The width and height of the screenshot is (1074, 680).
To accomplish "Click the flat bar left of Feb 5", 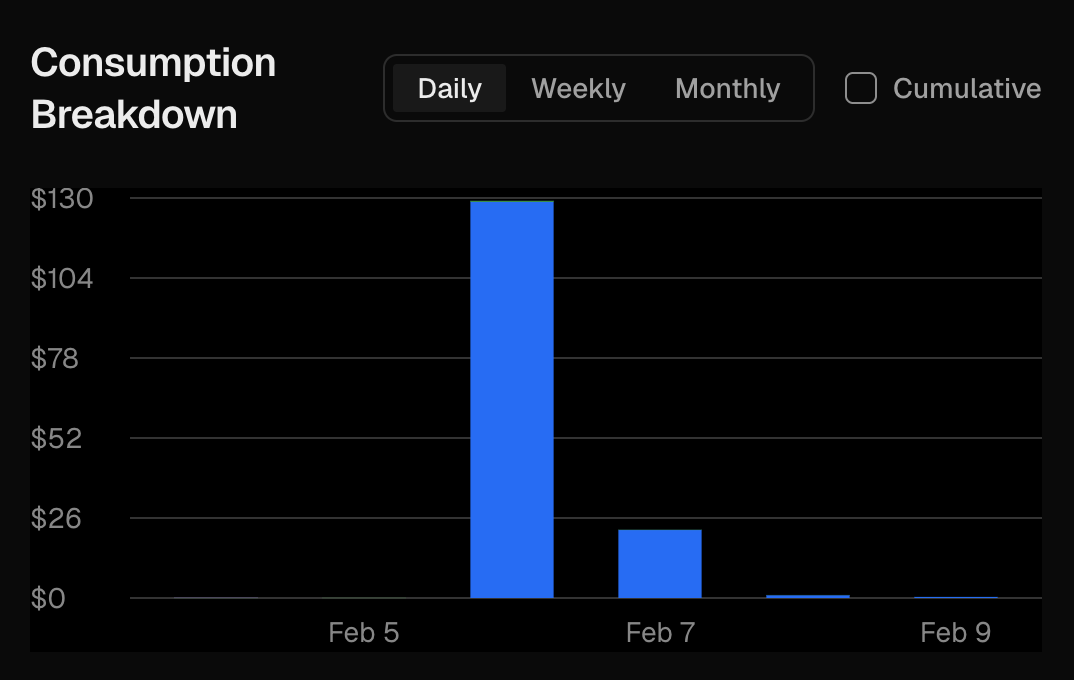I will pos(216,597).
